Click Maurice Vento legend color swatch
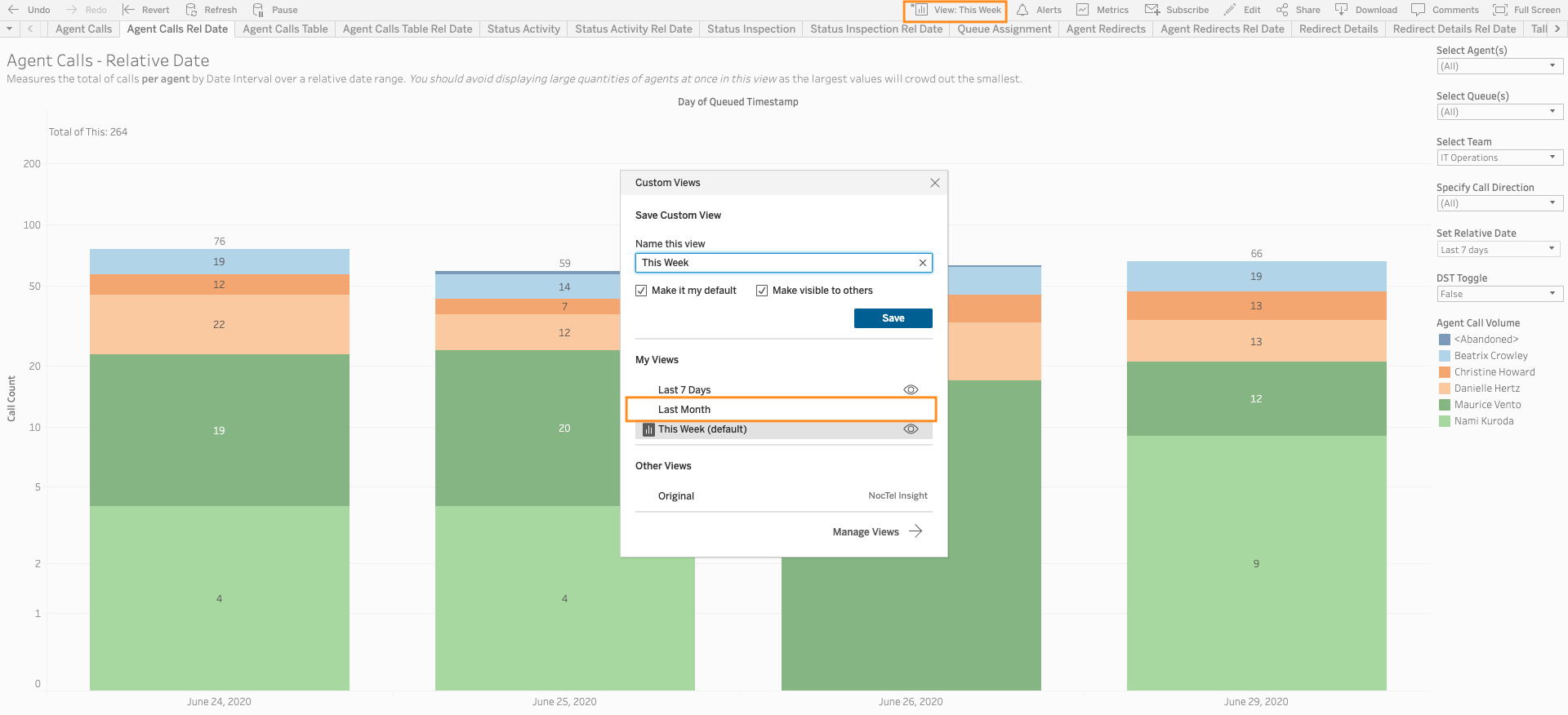Screen dimensions: 1568x715 tap(1444, 405)
